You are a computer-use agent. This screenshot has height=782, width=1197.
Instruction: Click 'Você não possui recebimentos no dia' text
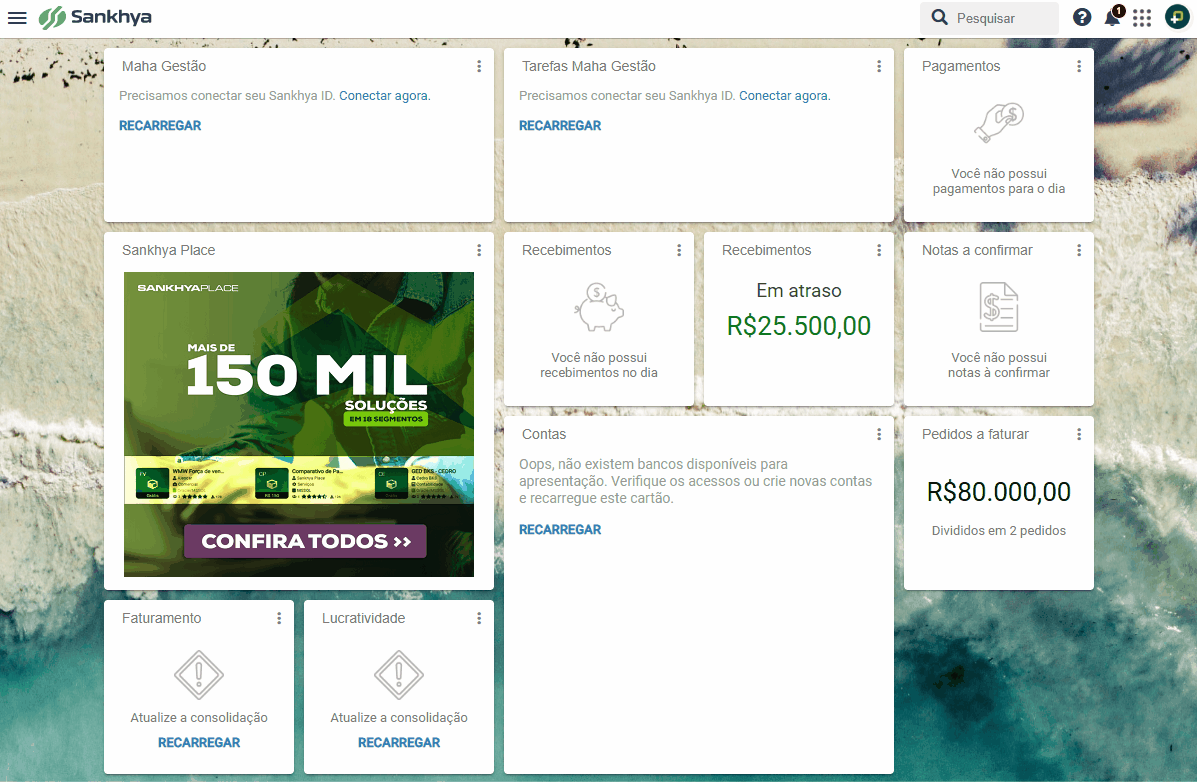pyautogui.click(x=599, y=366)
